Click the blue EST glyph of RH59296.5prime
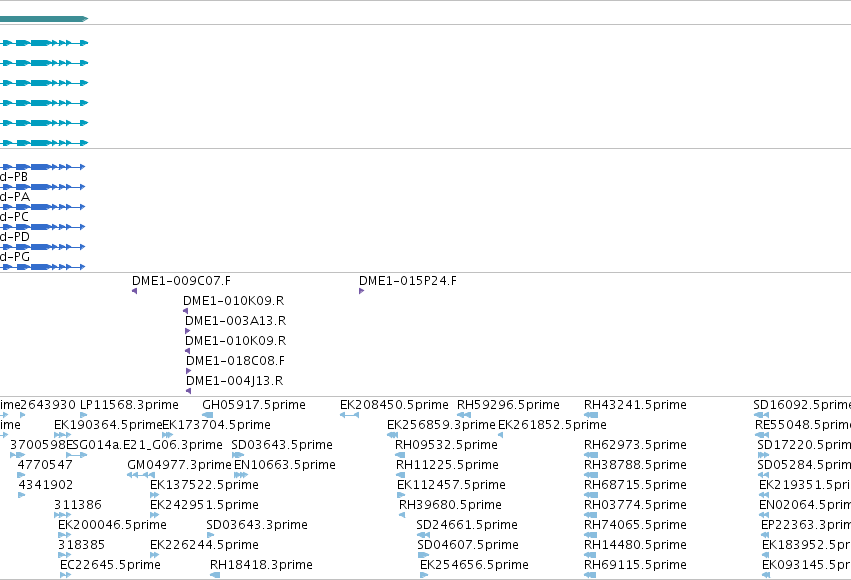Viewport: 851px width, 580px height. coord(463,415)
